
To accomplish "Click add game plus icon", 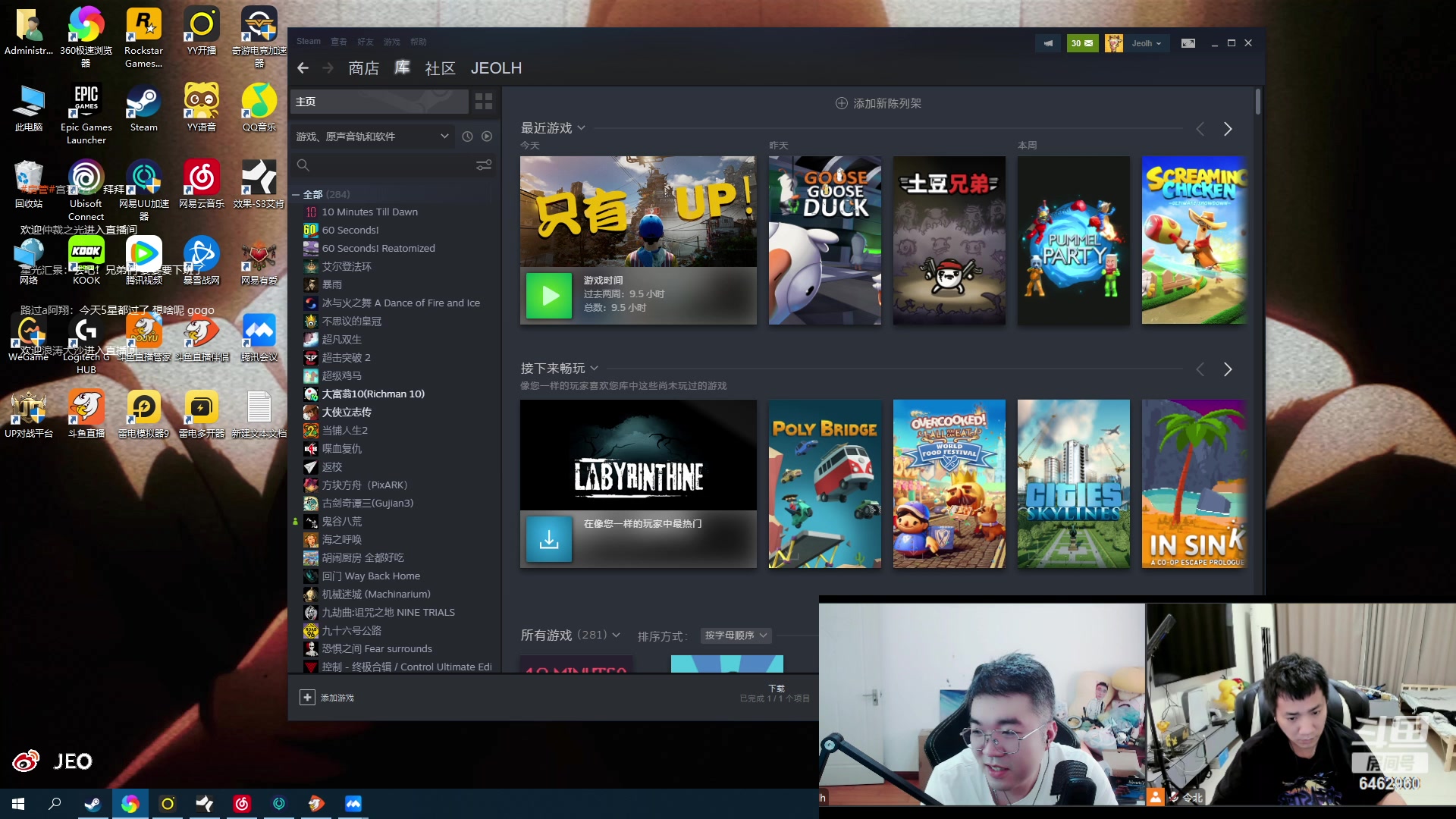I will [307, 698].
